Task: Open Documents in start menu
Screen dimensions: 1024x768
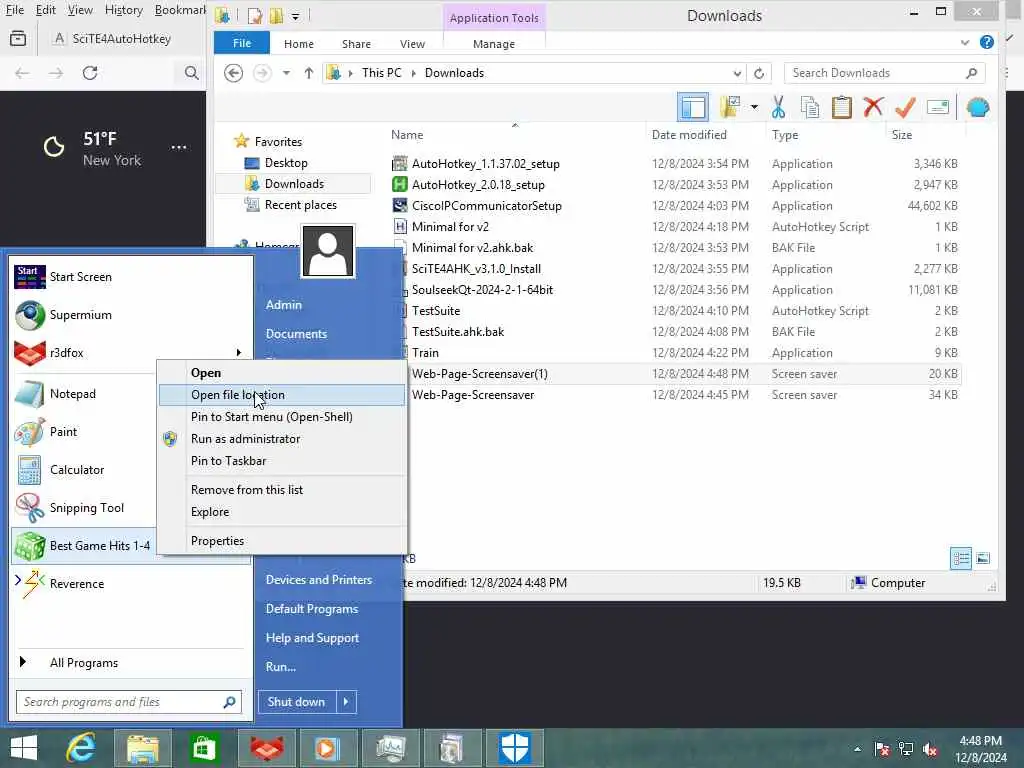Action: [296, 334]
